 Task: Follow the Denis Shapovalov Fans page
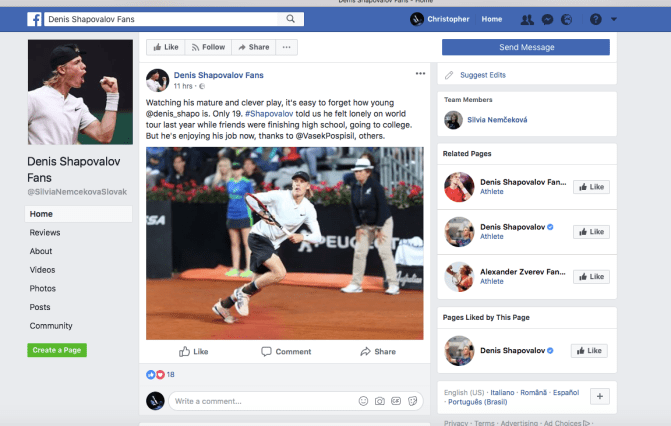pyautogui.click(x=208, y=47)
